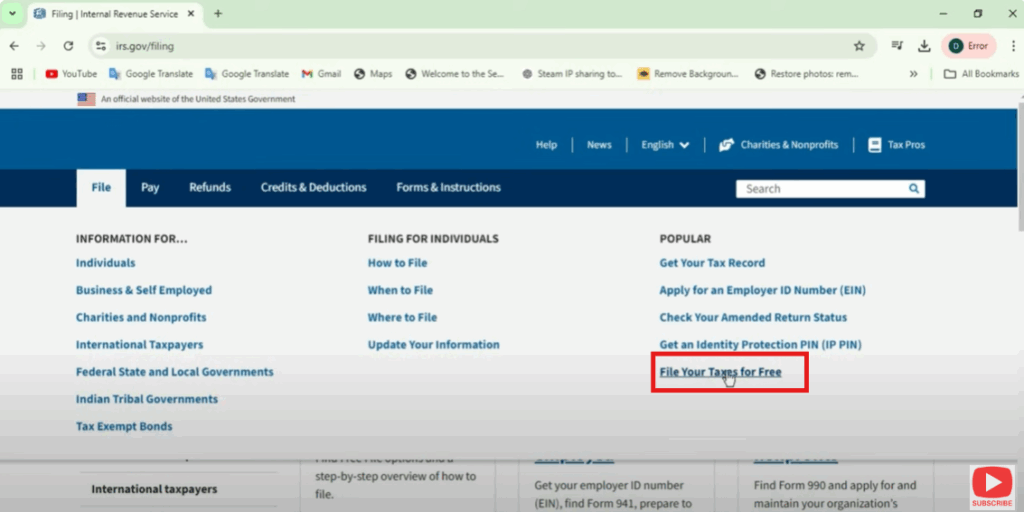Open the second Google Translate bookmark
This screenshot has width=1024, height=512.
pyautogui.click(x=247, y=74)
